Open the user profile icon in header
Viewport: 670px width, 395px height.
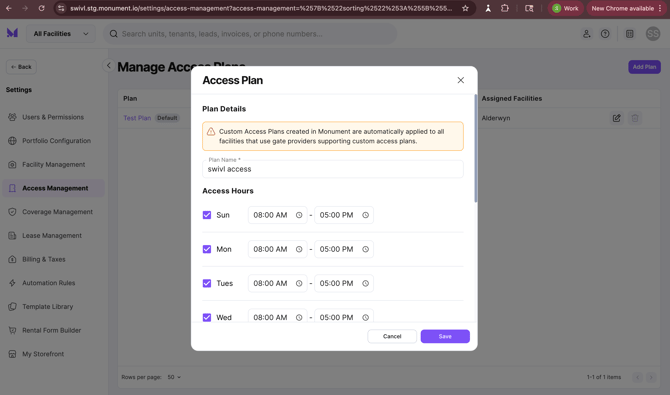pyautogui.click(x=587, y=34)
